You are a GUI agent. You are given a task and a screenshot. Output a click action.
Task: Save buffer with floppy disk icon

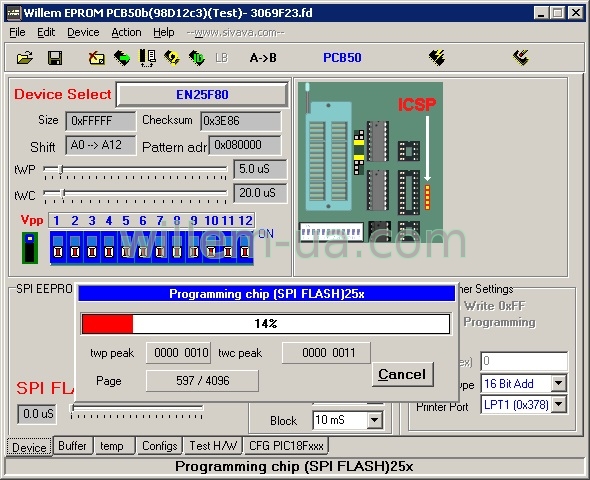coord(55,58)
